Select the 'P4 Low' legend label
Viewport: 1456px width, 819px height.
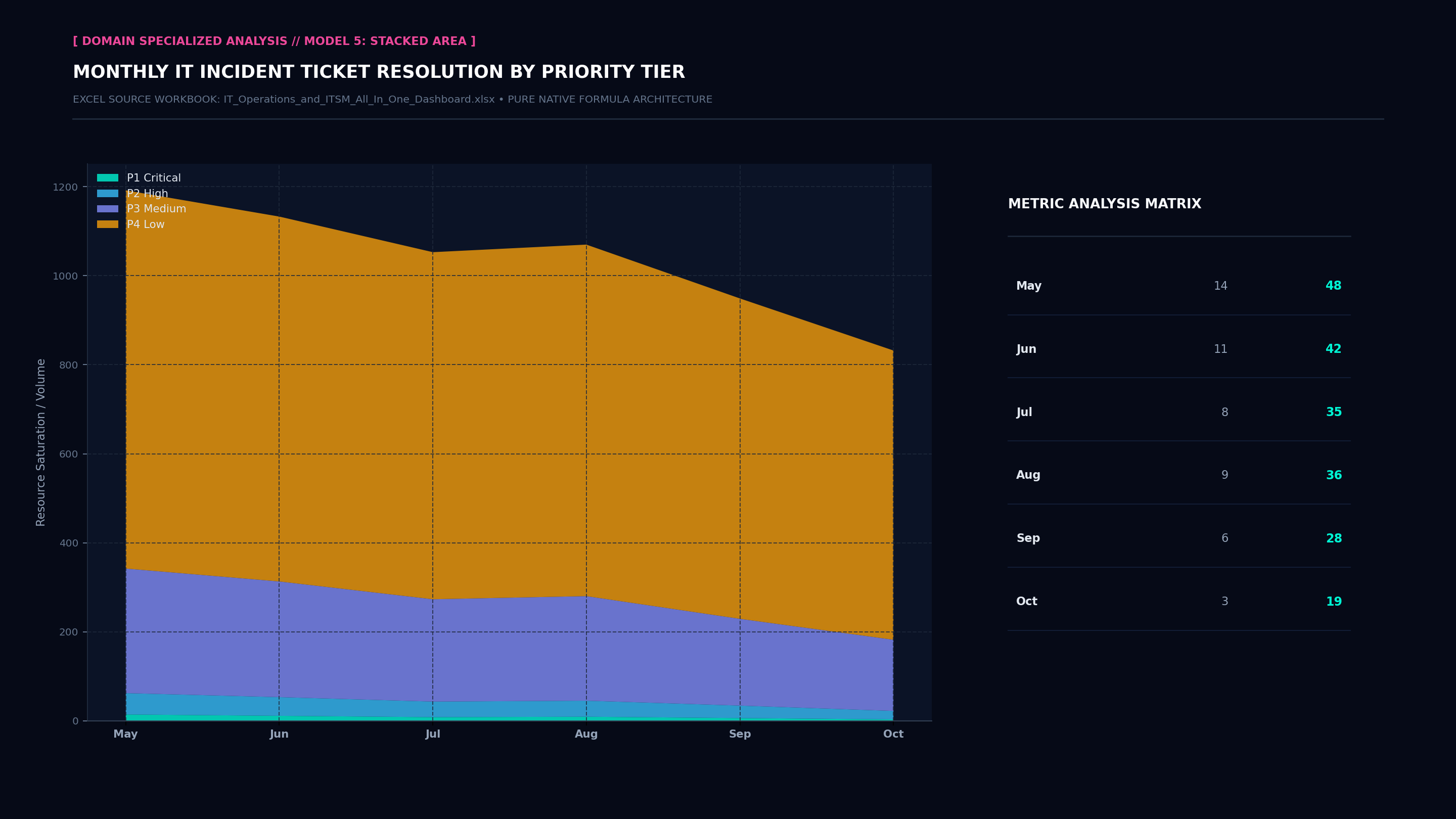pos(146,224)
